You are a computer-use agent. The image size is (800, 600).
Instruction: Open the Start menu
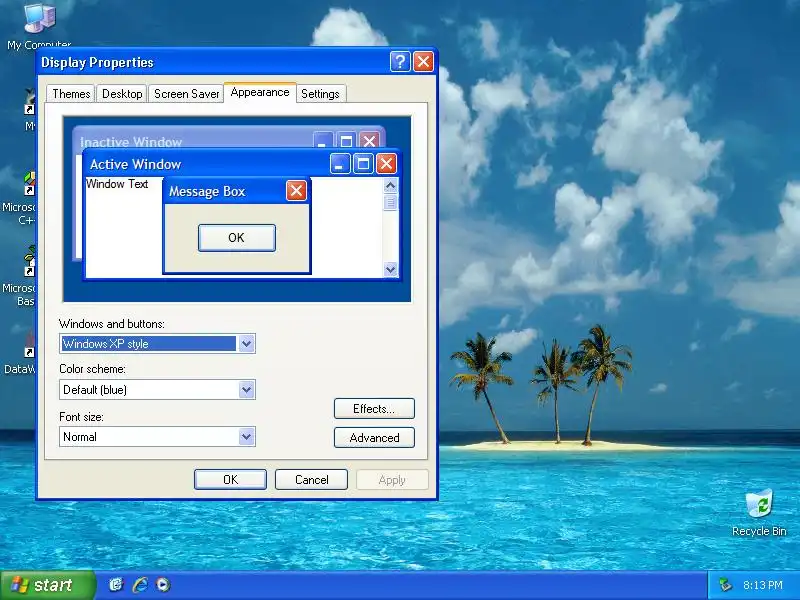click(x=47, y=585)
